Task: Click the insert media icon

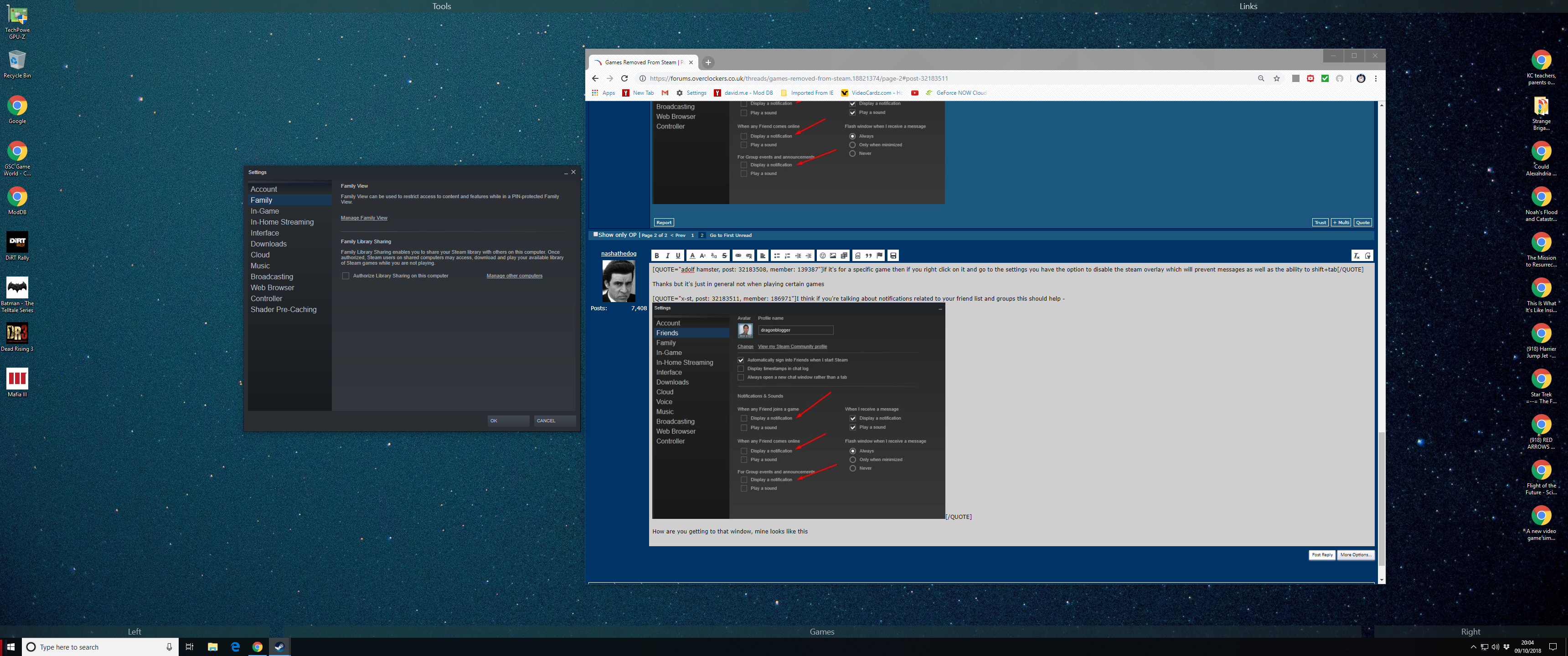Action: tap(844, 256)
